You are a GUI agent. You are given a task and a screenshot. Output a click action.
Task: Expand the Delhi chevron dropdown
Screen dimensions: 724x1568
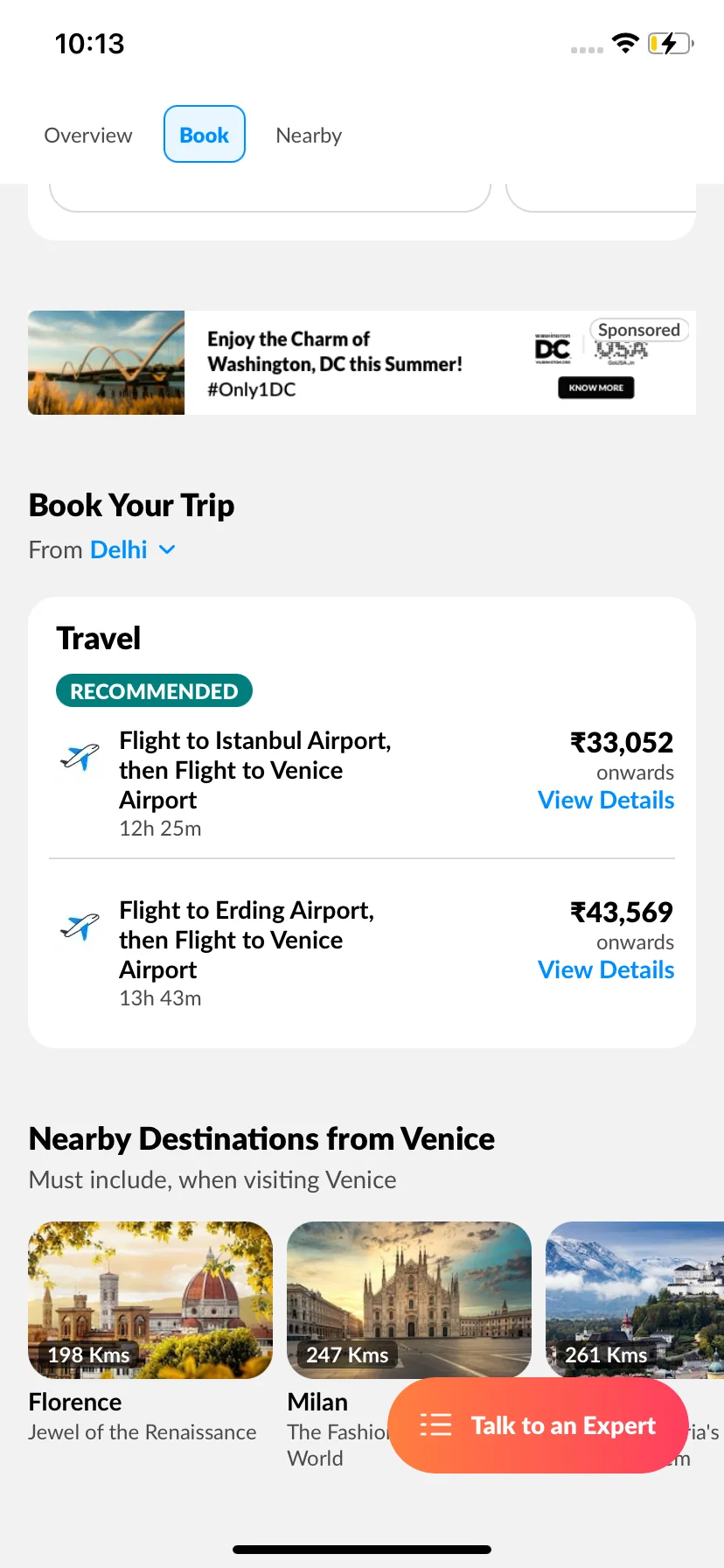point(167,549)
